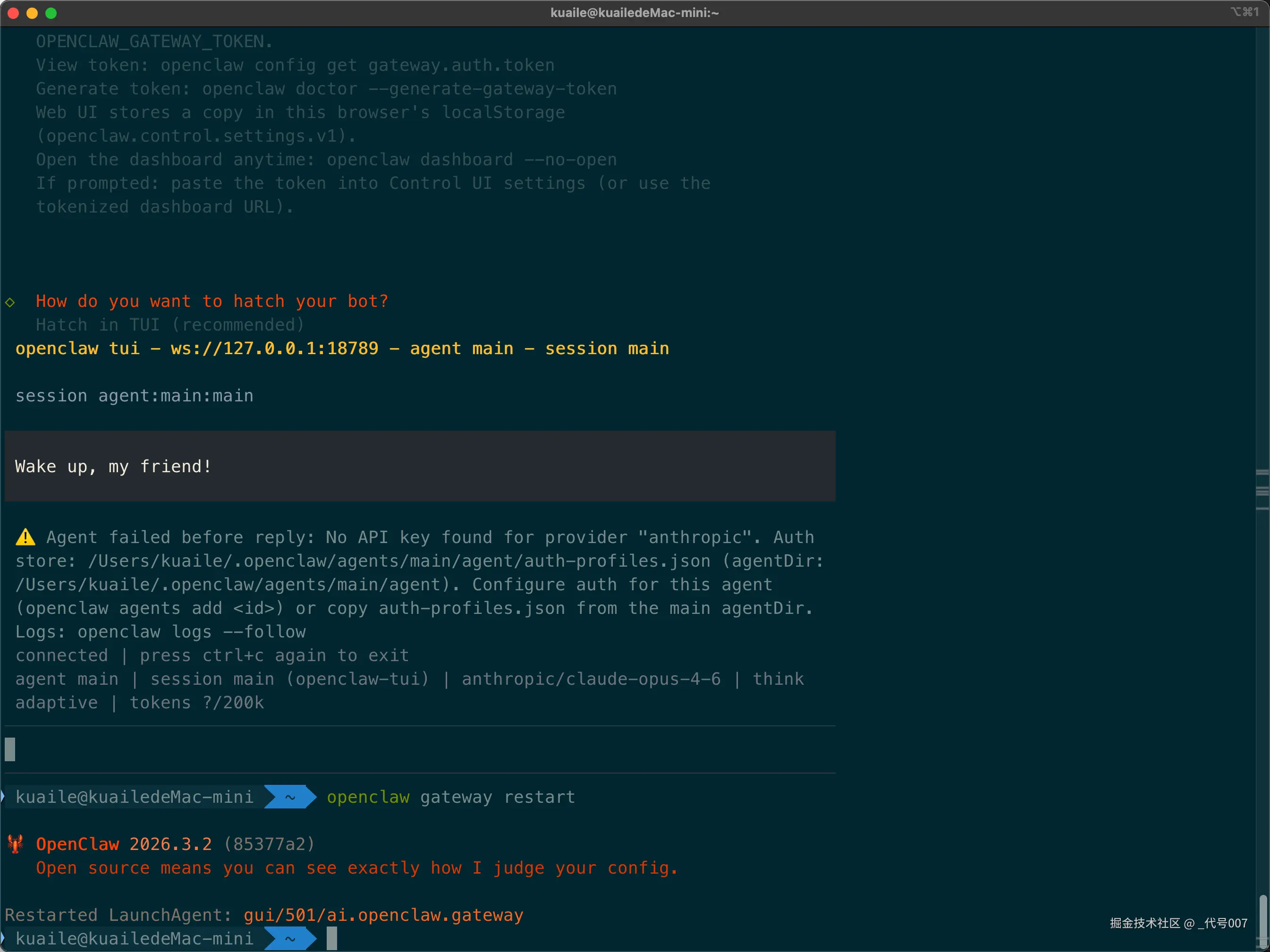
Task: Click the blue tilde arrow before 'openclaw gateway restart'
Action: [290, 797]
